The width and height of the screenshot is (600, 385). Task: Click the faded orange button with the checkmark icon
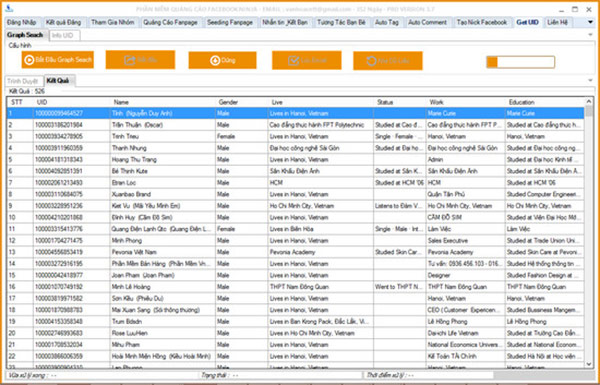tap(307, 60)
